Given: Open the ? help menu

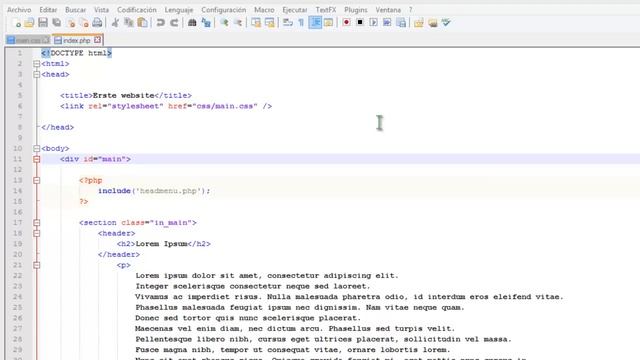Looking at the screenshot, I should pyautogui.click(x=411, y=9).
